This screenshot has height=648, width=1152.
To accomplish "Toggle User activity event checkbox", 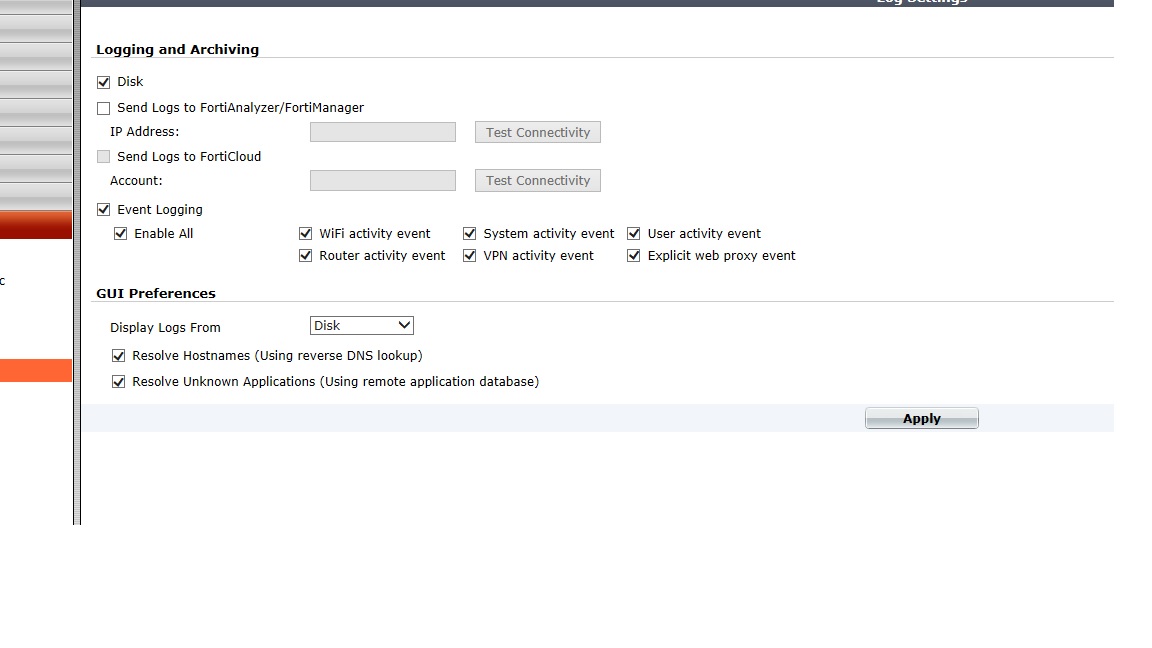I will click(x=633, y=234).
